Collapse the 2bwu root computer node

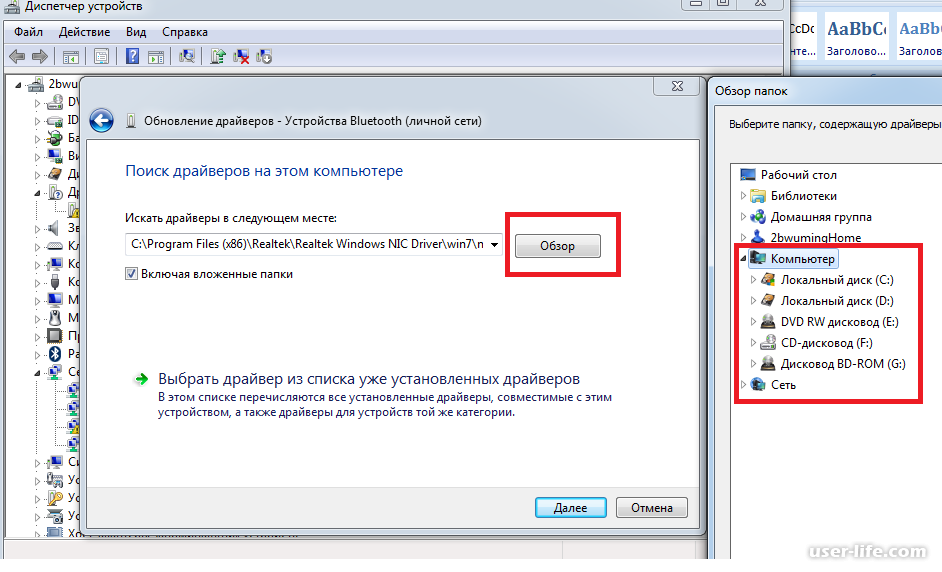[18, 85]
